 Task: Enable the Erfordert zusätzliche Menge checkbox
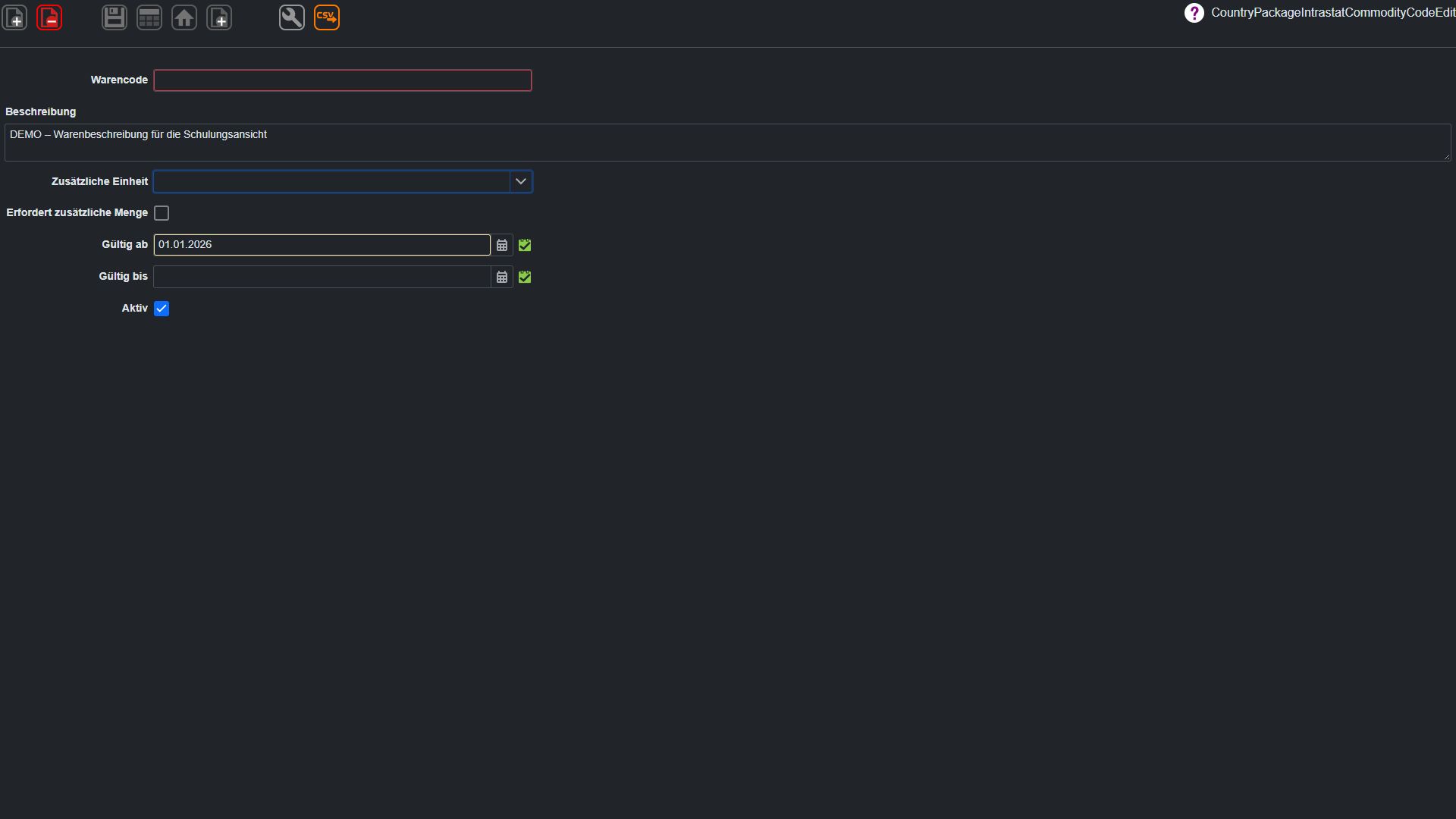tap(162, 213)
